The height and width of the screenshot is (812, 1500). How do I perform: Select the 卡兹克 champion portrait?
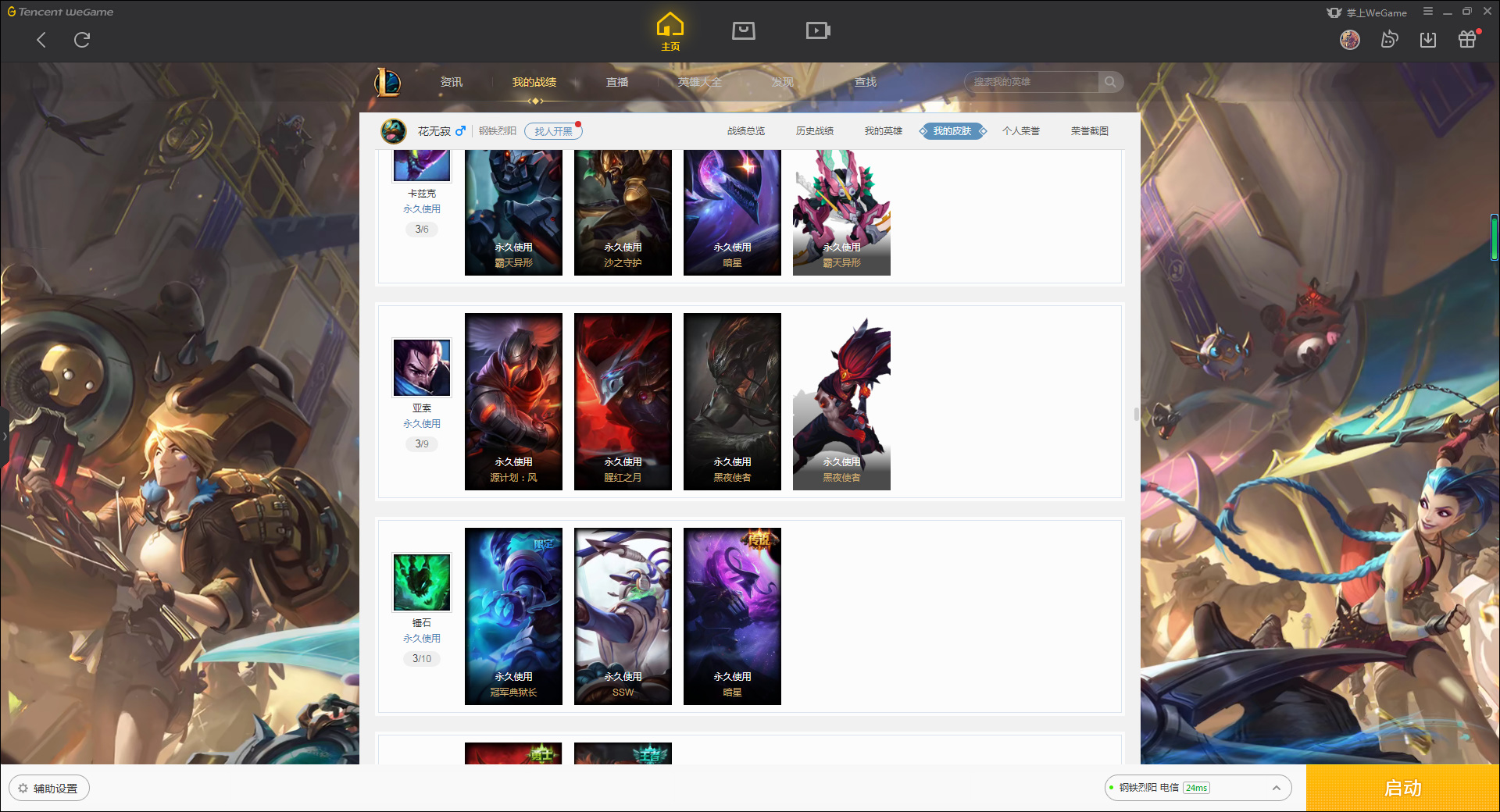pyautogui.click(x=422, y=166)
